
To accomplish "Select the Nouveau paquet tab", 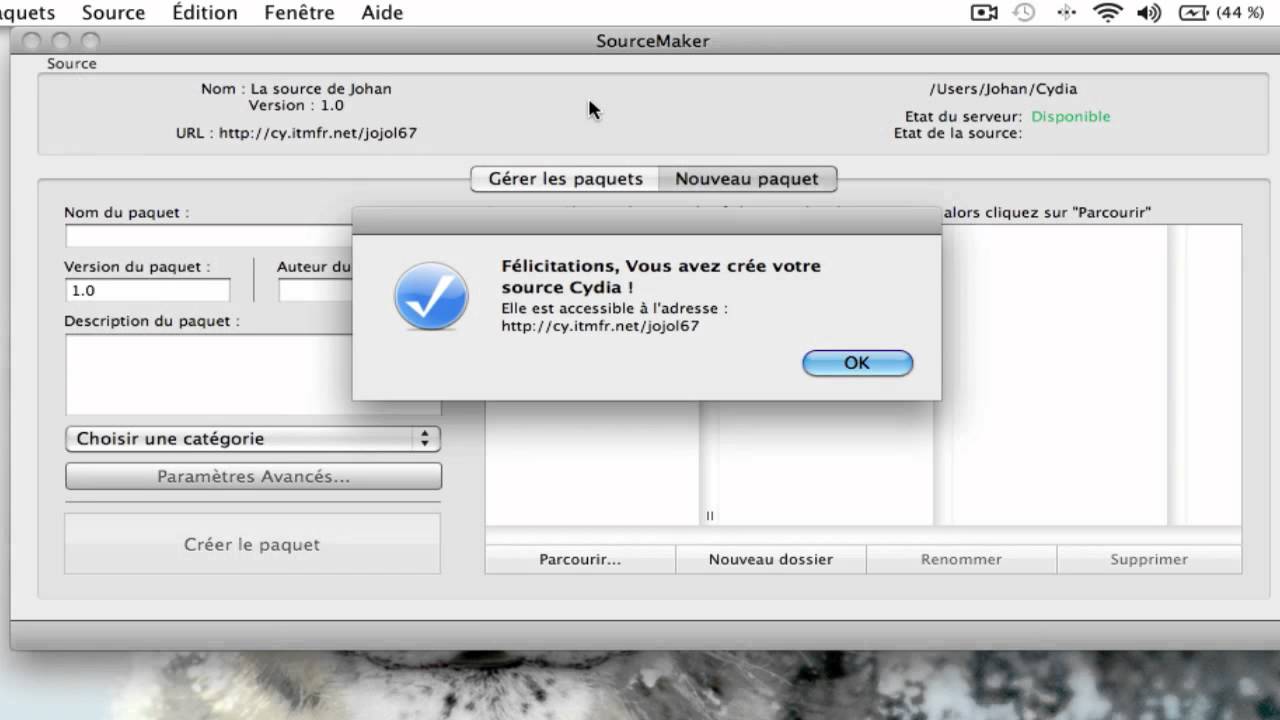I will [747, 179].
